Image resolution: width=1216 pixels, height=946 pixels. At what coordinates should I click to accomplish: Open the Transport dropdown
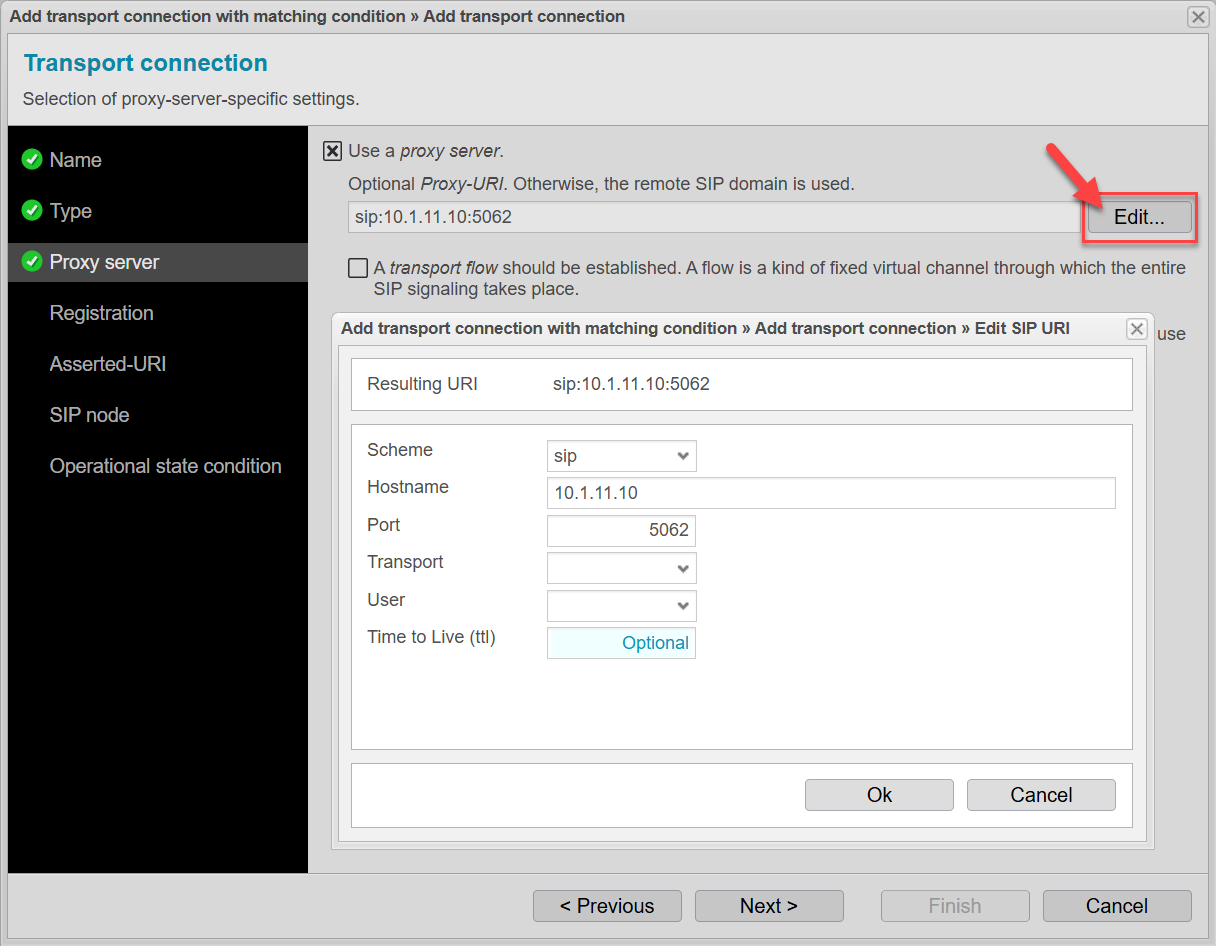[621, 568]
